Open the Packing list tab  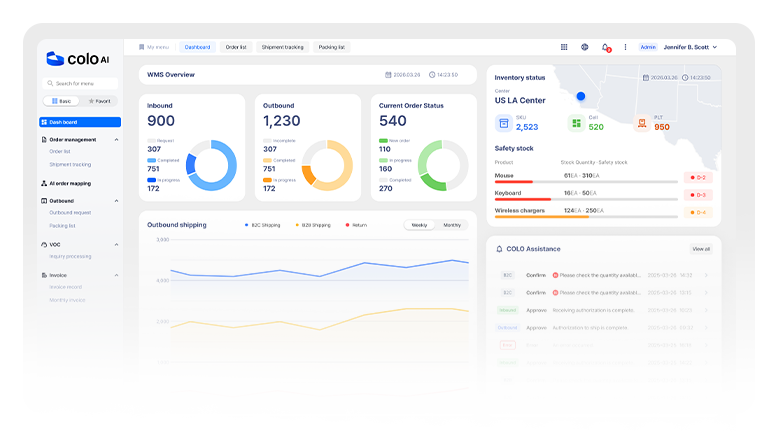(331, 47)
